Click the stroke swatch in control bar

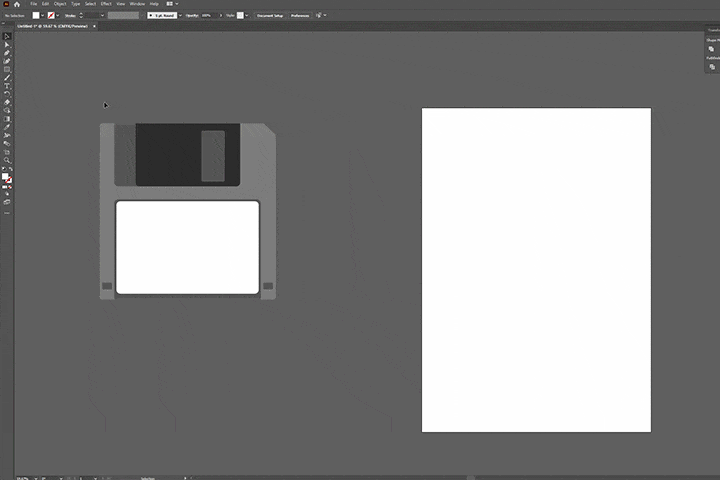click(51, 16)
